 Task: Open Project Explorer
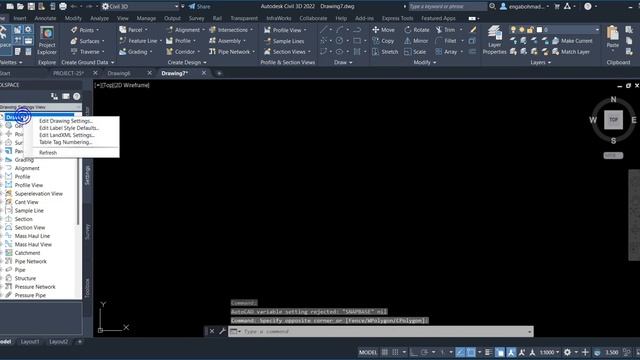[47, 41]
